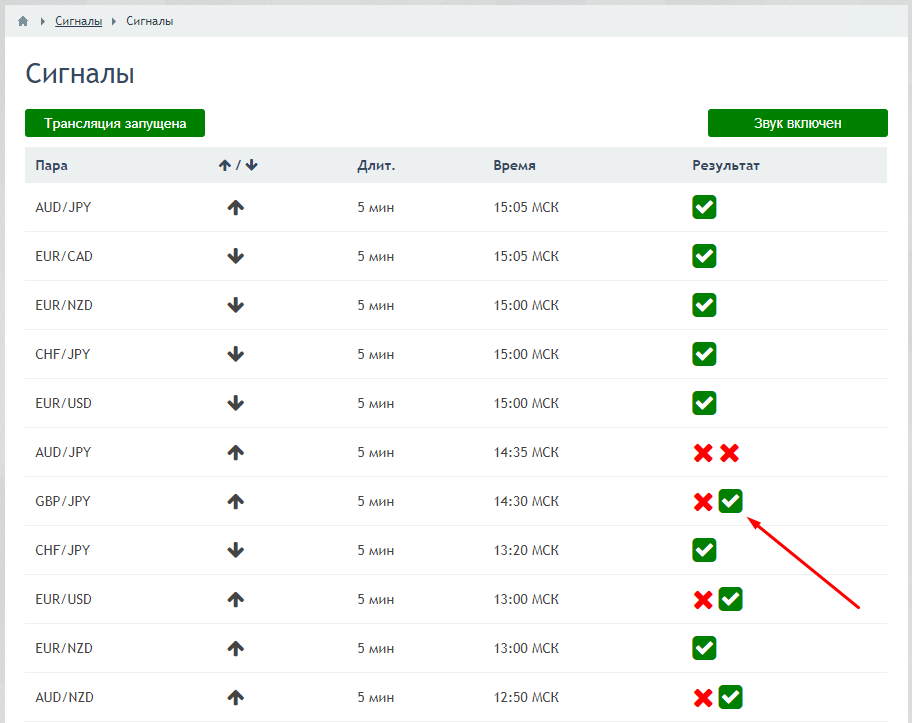Select the AUD/NZD pair name

pyautogui.click(x=65, y=697)
